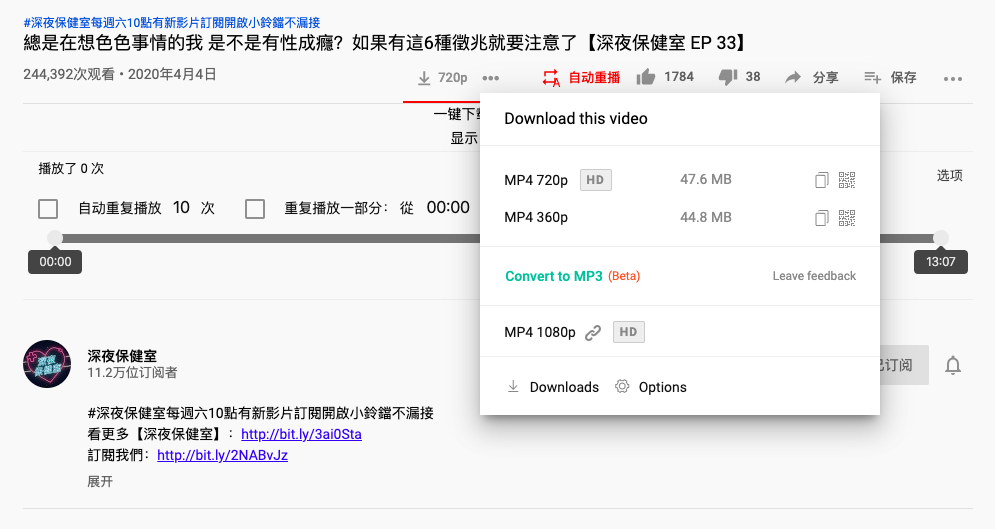
Task: Click the 44.8 MB file size
Action: (706, 218)
